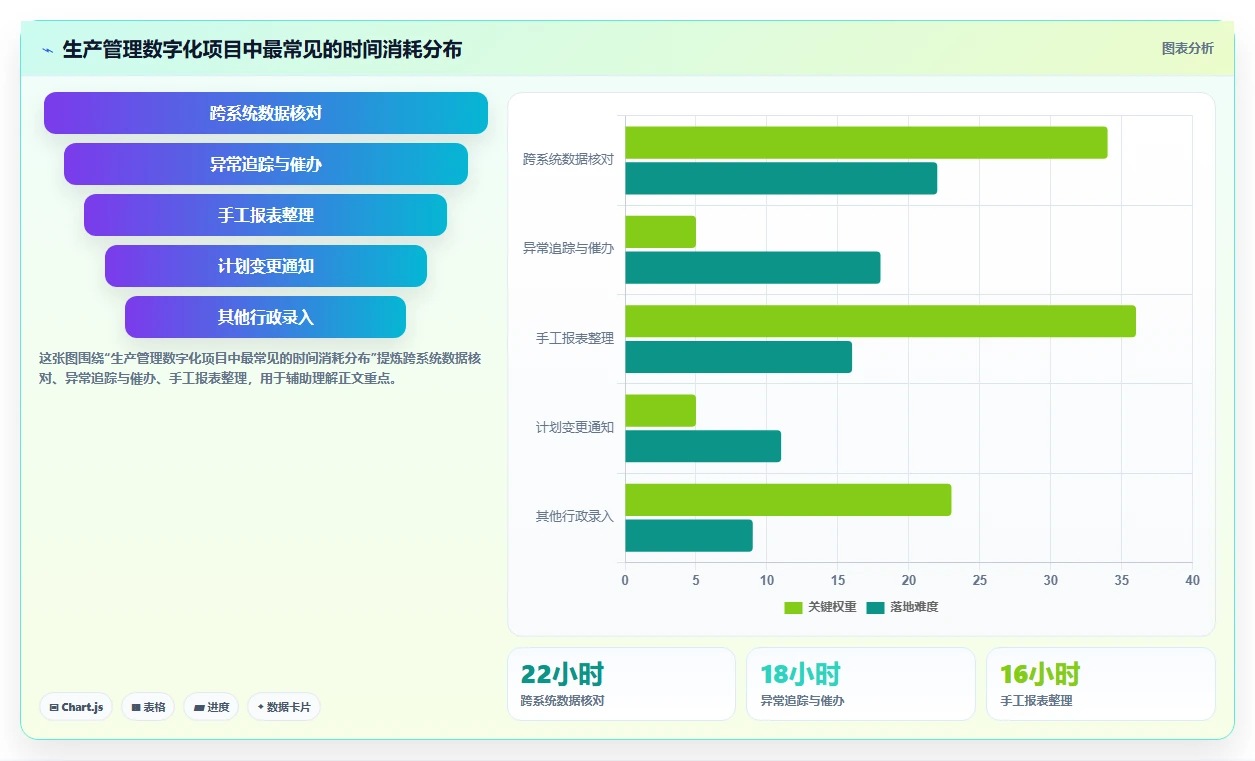Click the 关键权重 bar for 异常追踪与催办
This screenshot has width=1255, height=761.
pyautogui.click(x=661, y=232)
